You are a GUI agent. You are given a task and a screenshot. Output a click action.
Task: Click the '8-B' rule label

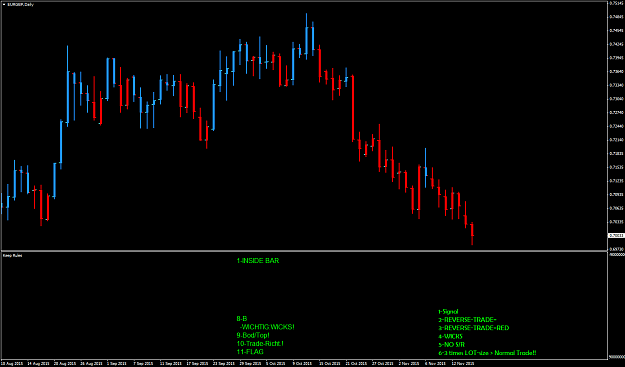pyautogui.click(x=242, y=319)
